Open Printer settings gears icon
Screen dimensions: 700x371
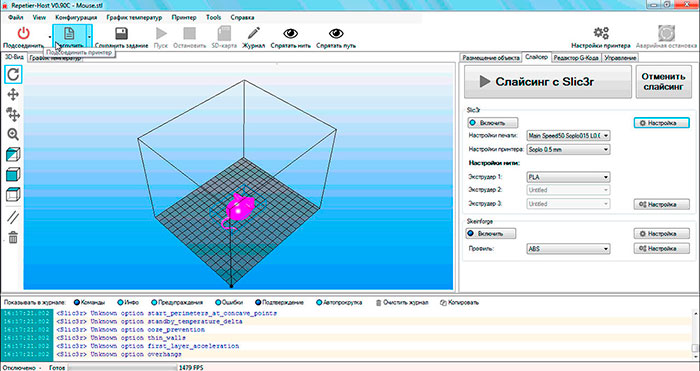point(601,33)
